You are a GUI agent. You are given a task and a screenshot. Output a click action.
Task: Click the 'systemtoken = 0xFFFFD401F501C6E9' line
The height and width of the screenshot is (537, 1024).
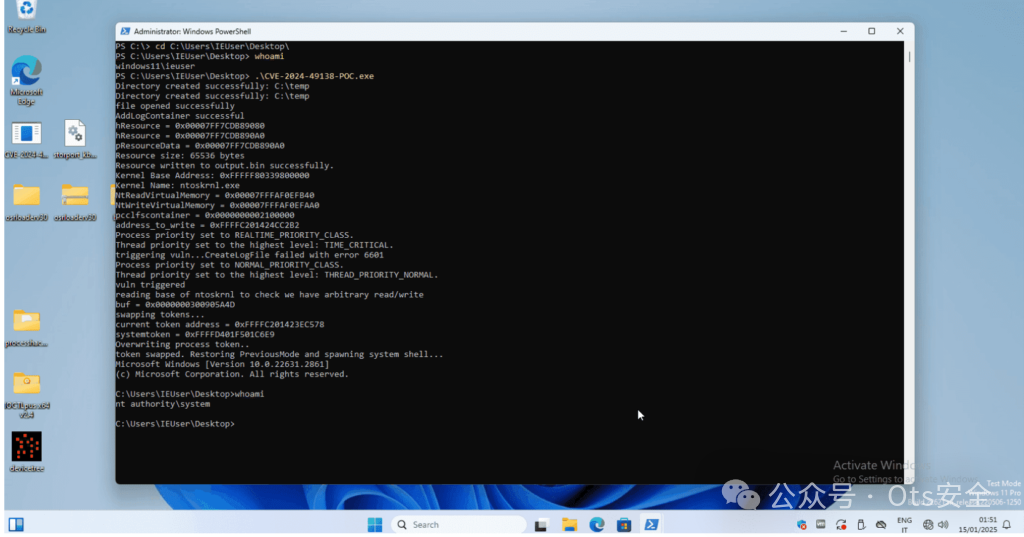pos(195,334)
